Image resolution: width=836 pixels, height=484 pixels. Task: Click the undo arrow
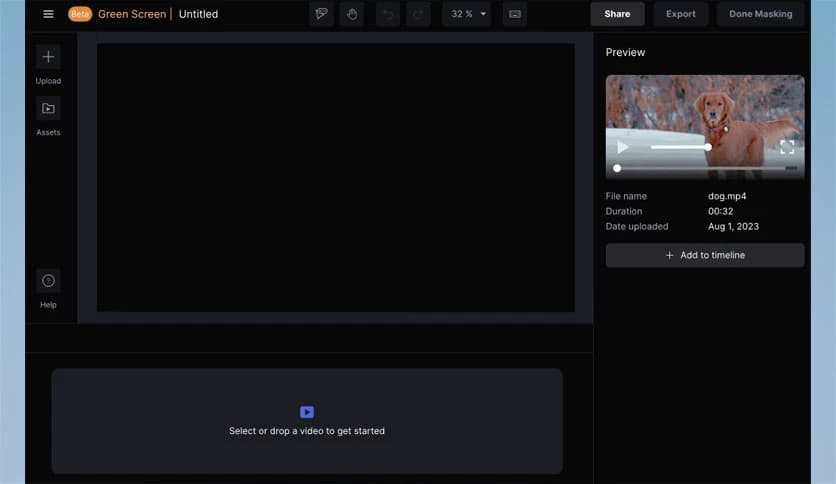pyautogui.click(x=388, y=14)
